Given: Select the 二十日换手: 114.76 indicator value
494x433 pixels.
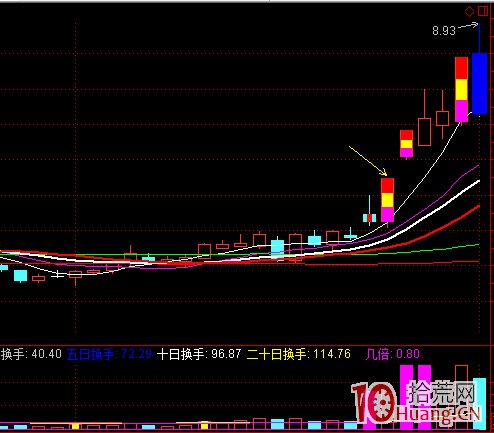Looking at the screenshot, I should [x=299, y=354].
